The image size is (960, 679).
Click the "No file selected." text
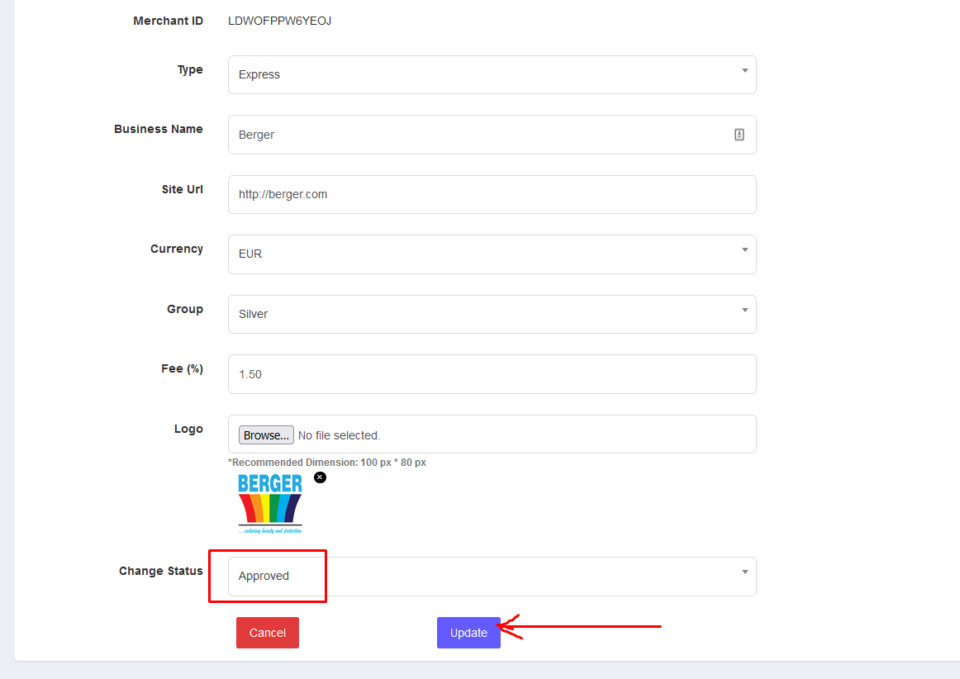pos(339,436)
